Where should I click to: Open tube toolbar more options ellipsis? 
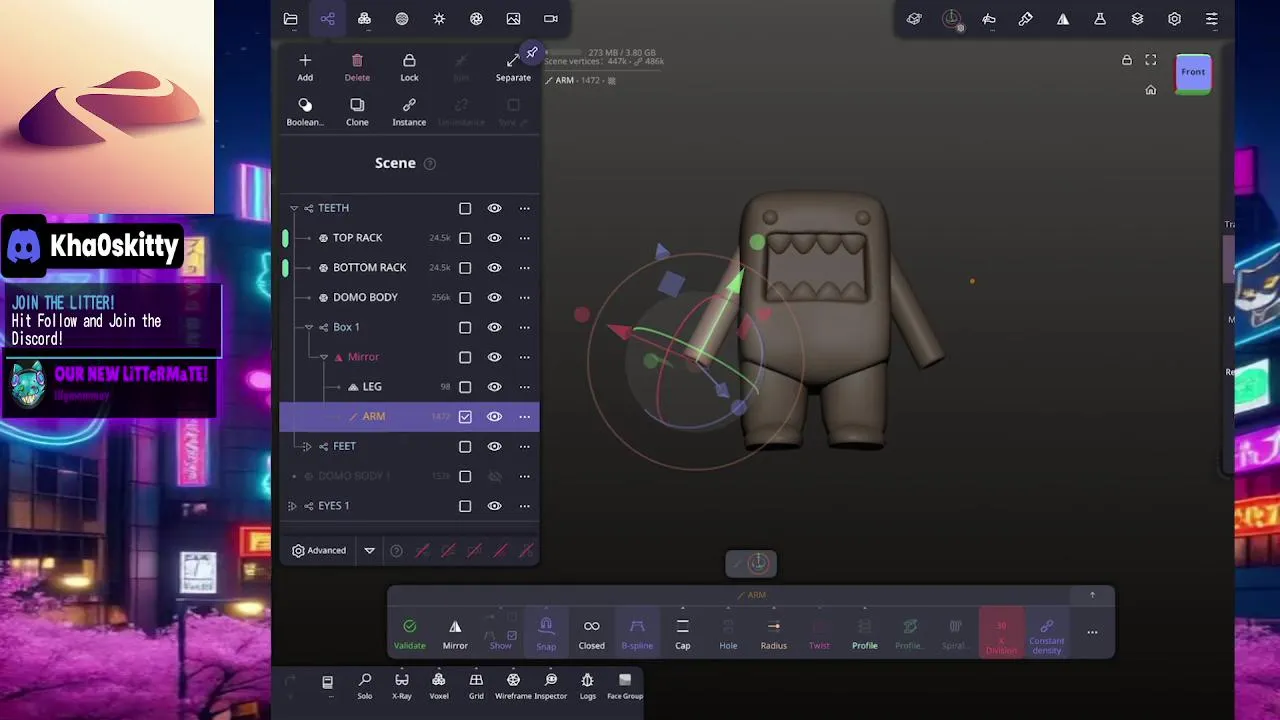(1092, 632)
